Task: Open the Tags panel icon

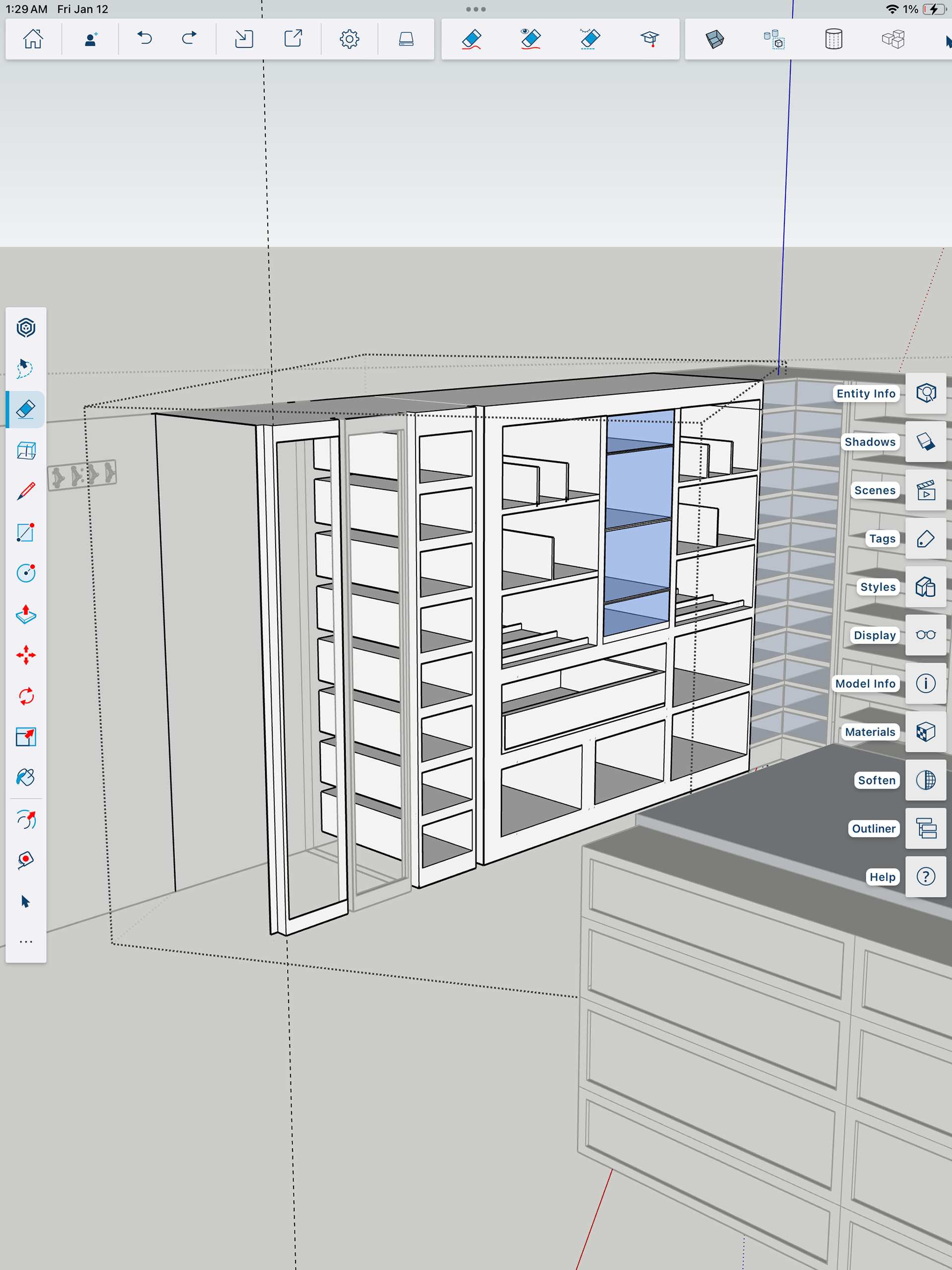Action: click(x=925, y=539)
